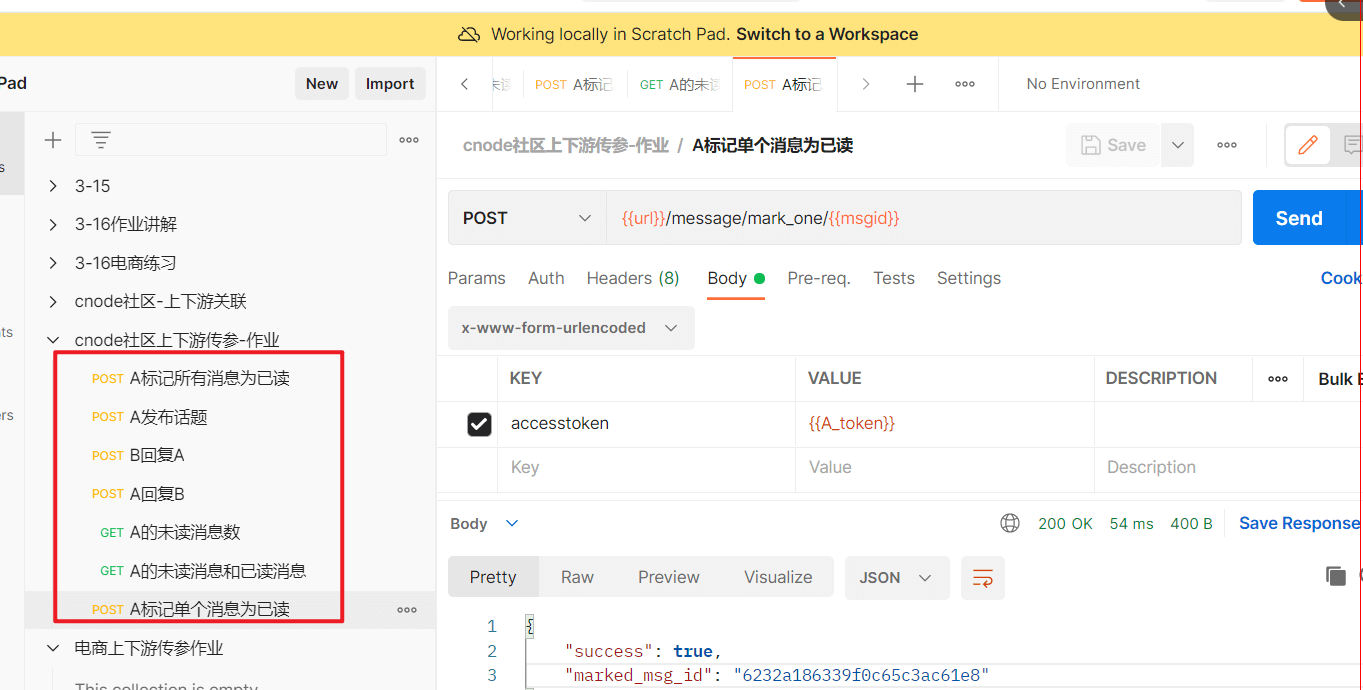The image size is (1363, 690).
Task: Switch response view to Raw
Action: click(577, 577)
